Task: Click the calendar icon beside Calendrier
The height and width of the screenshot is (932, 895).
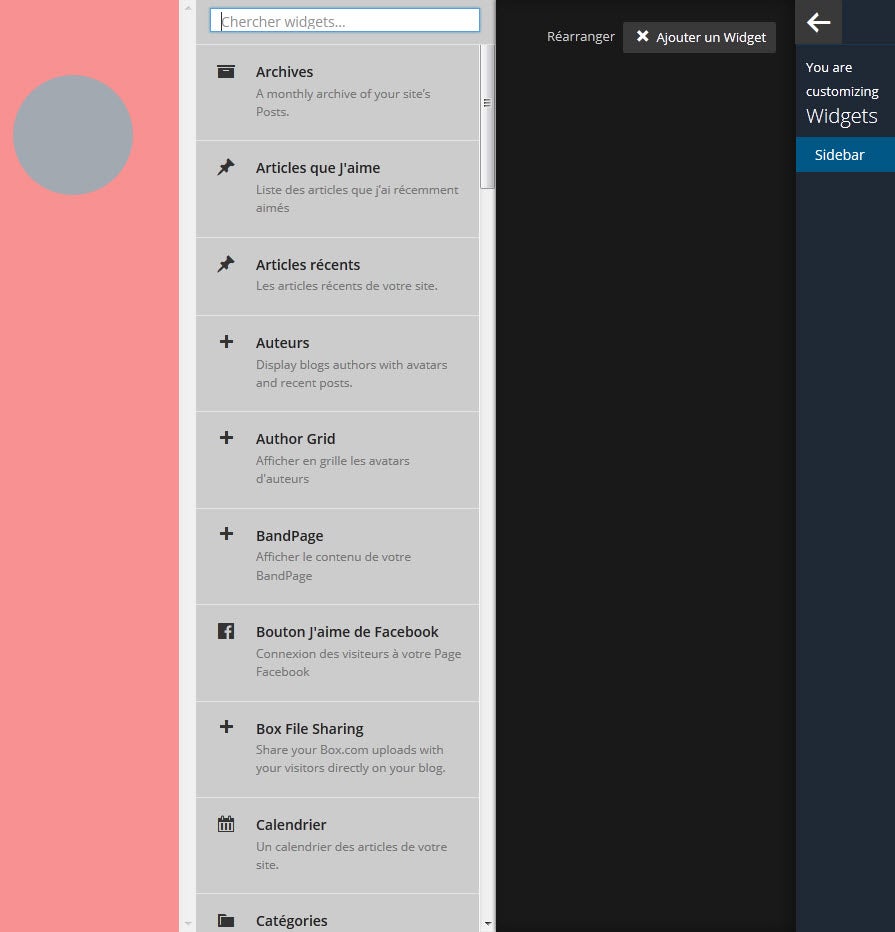Action: pos(226,825)
